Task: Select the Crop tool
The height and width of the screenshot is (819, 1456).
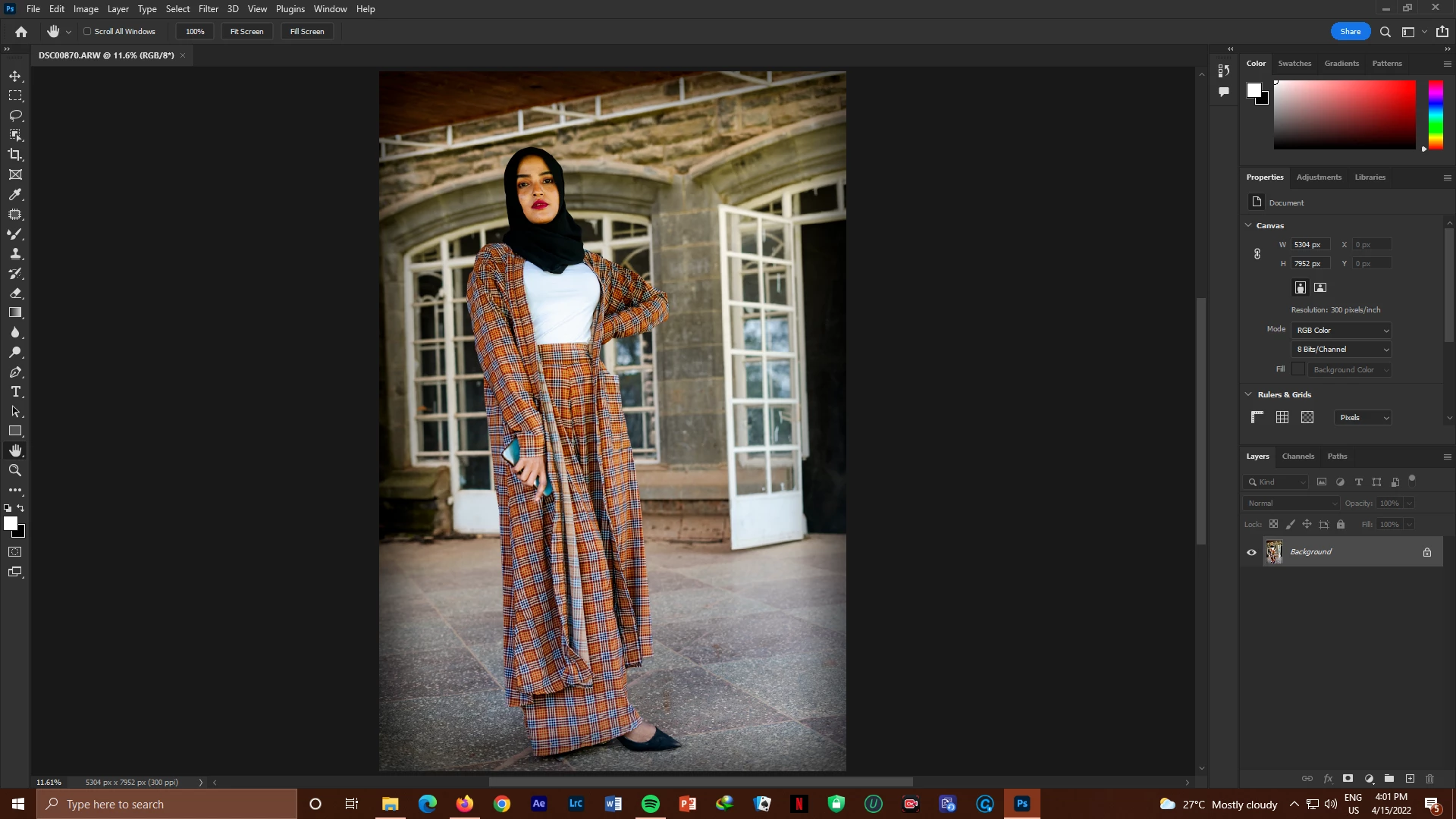Action: tap(15, 155)
